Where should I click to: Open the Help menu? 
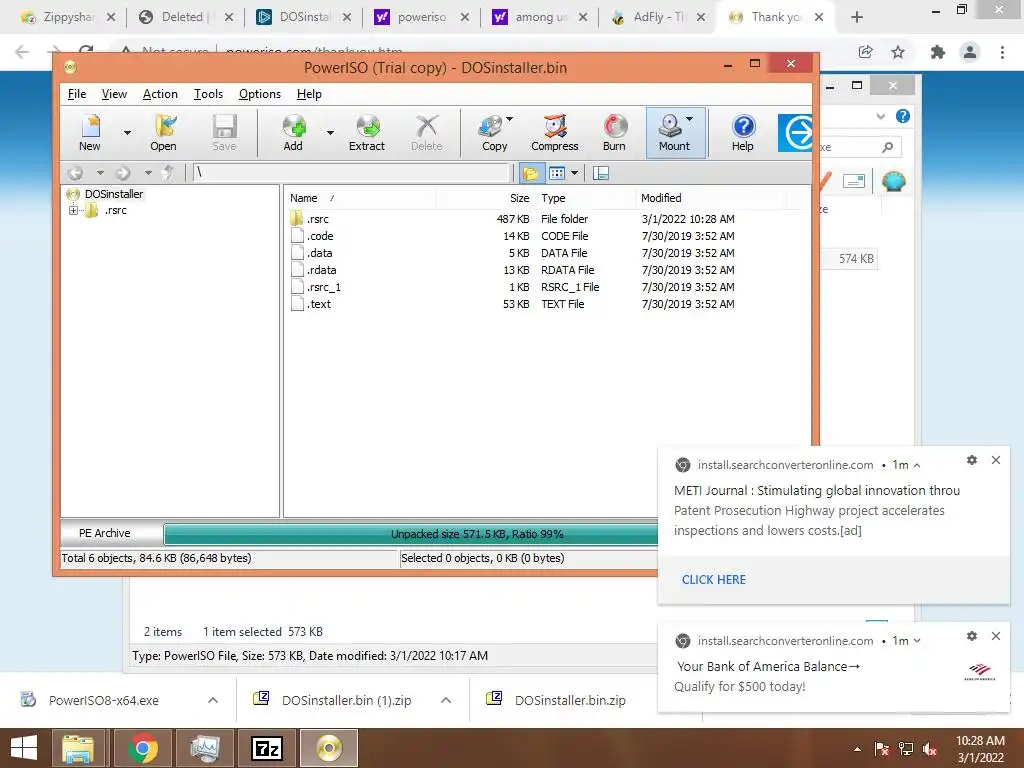(x=309, y=94)
